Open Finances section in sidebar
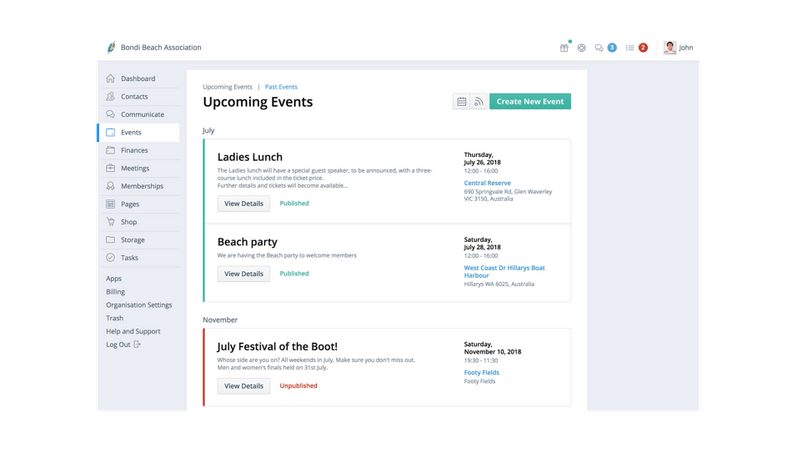Image resolution: width=800 pixels, height=462 pixels. click(x=135, y=150)
